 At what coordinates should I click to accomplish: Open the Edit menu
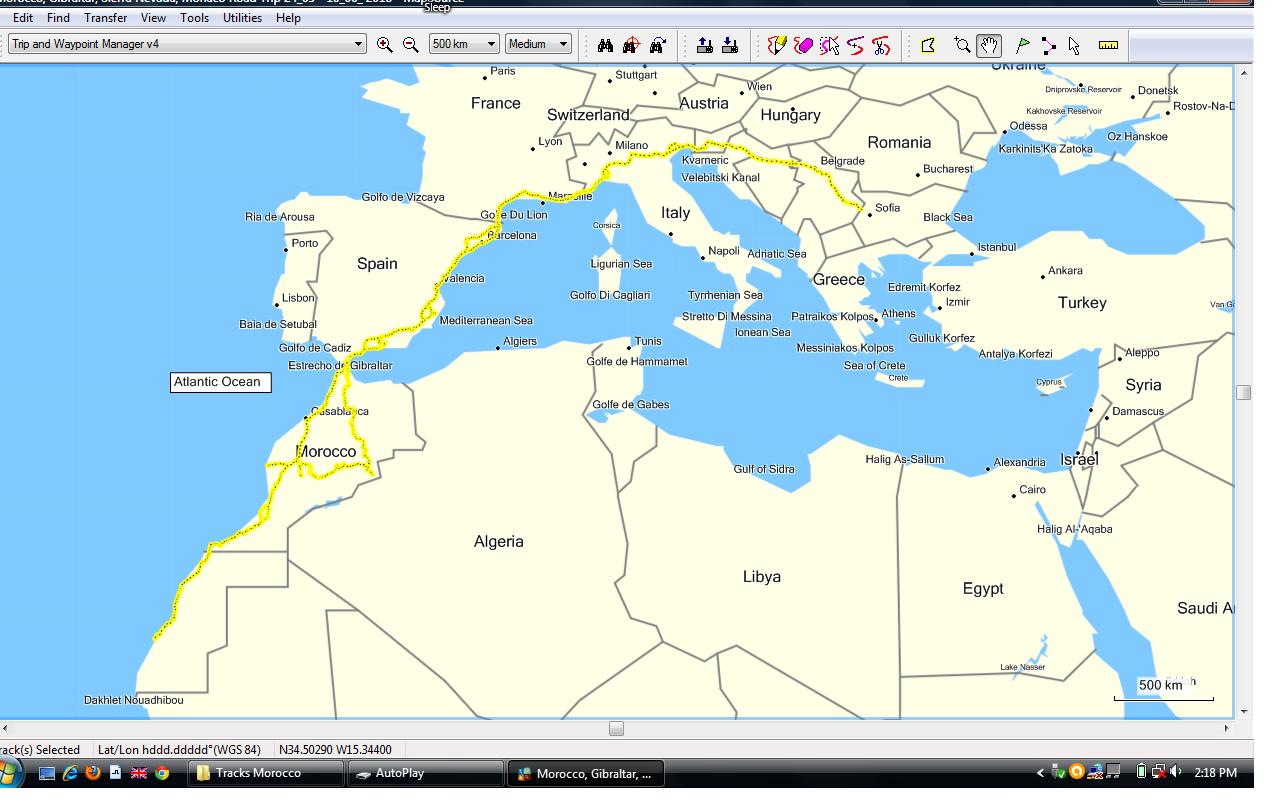(x=22, y=18)
